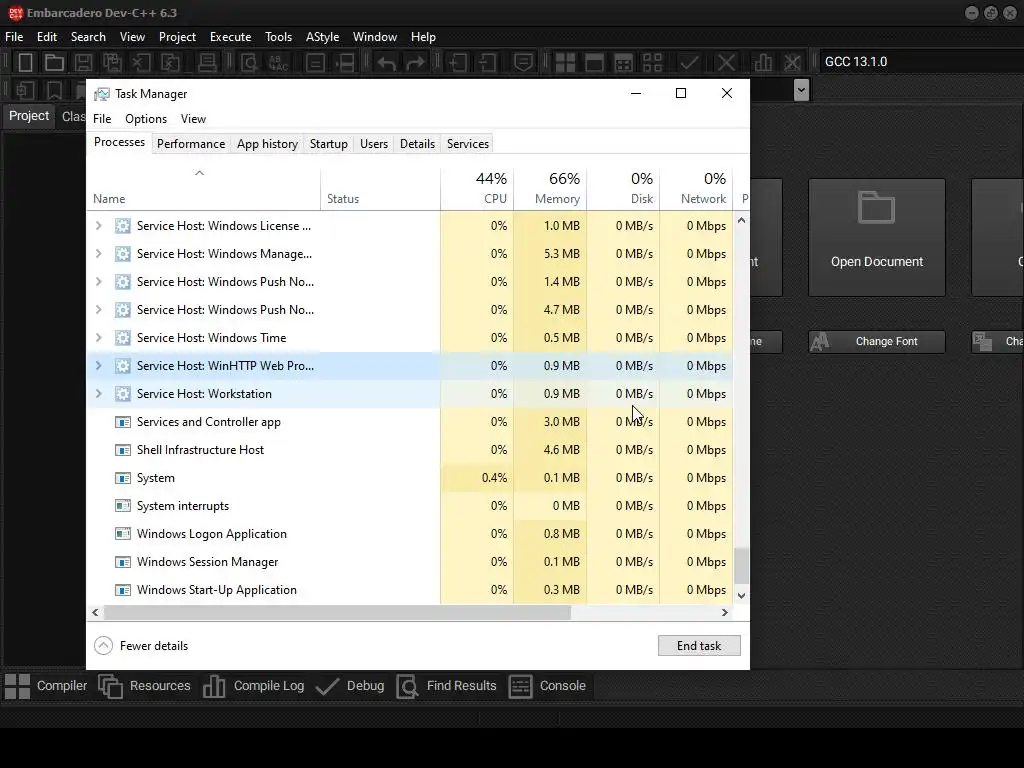1024x768 pixels.
Task: Click the Change Font button
Action: [x=876, y=342]
